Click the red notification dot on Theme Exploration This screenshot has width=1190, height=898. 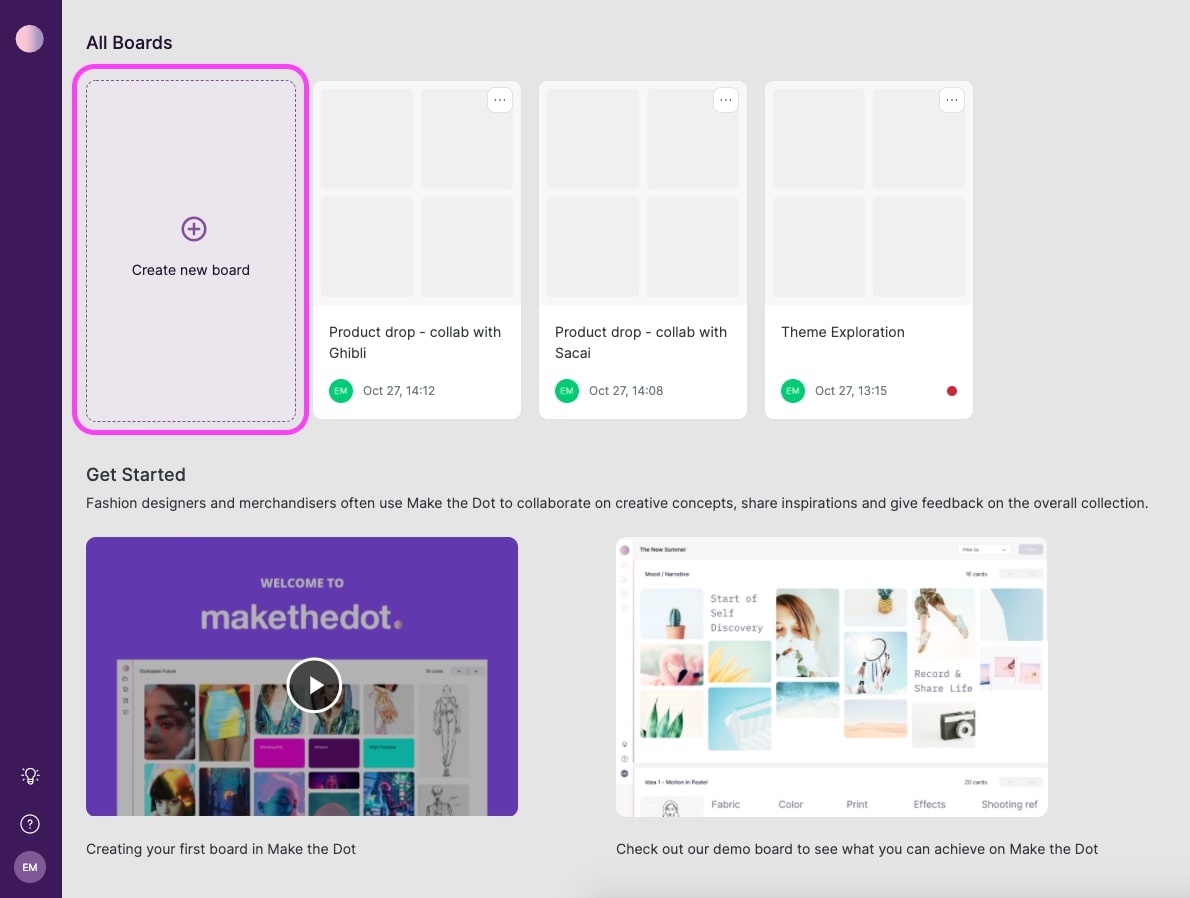(951, 391)
